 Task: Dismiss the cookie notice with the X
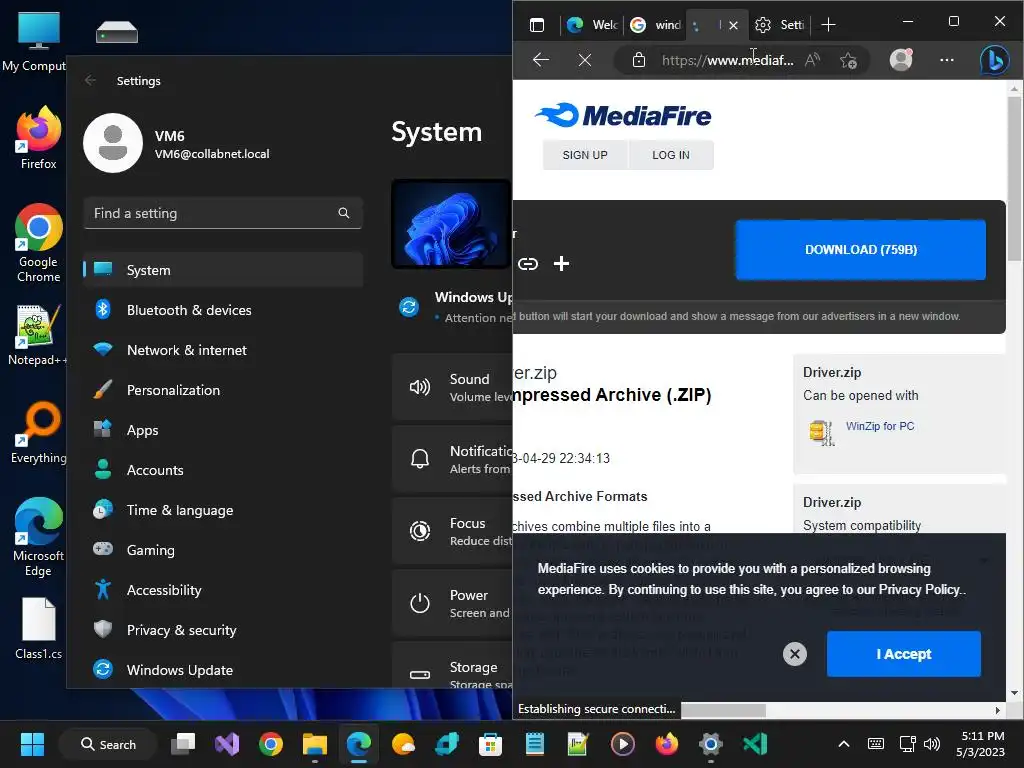pos(795,654)
